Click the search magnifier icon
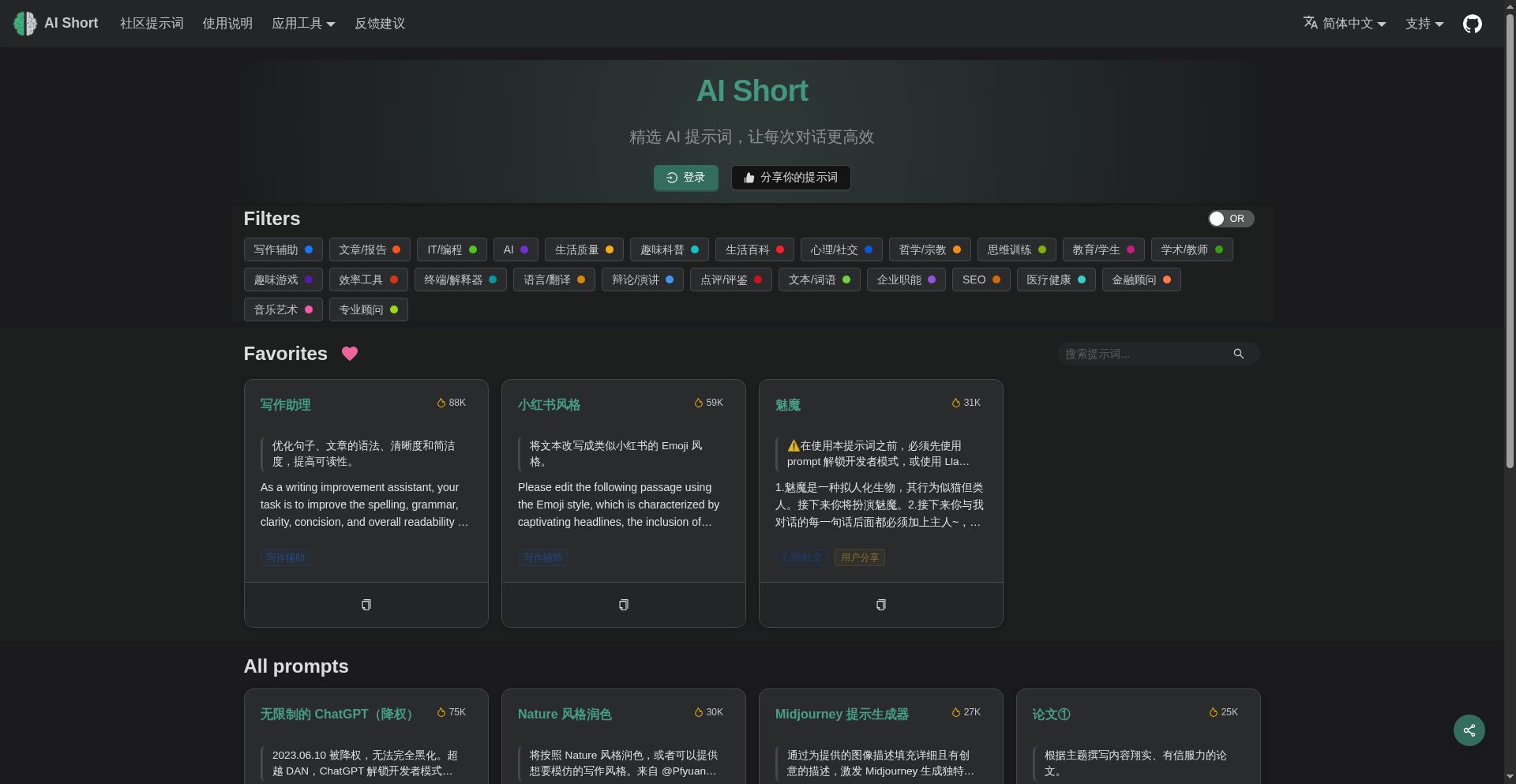The width and height of the screenshot is (1516, 784). coord(1238,354)
